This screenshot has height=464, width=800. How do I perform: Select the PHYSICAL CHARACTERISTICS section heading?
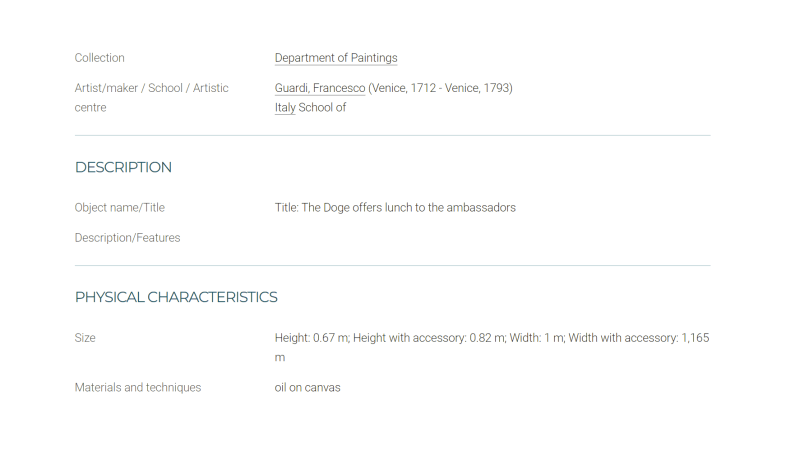coord(176,297)
